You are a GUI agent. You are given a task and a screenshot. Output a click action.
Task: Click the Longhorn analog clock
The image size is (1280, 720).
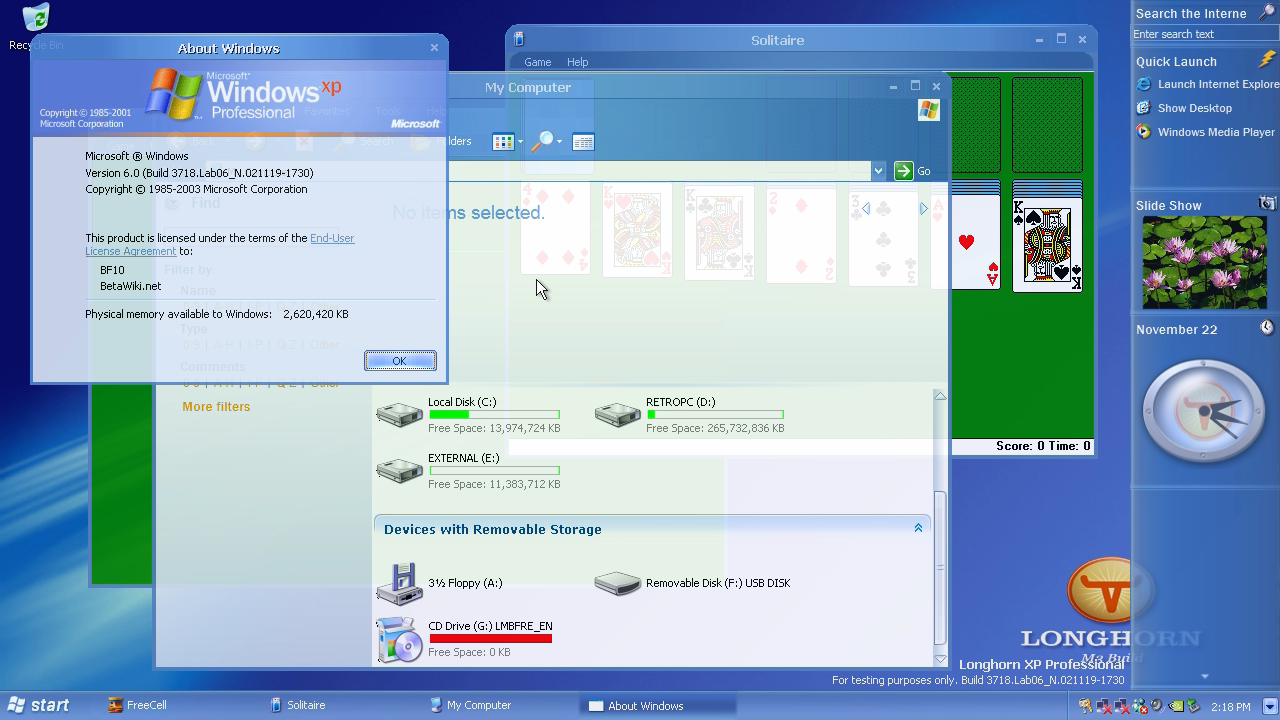click(x=1203, y=411)
